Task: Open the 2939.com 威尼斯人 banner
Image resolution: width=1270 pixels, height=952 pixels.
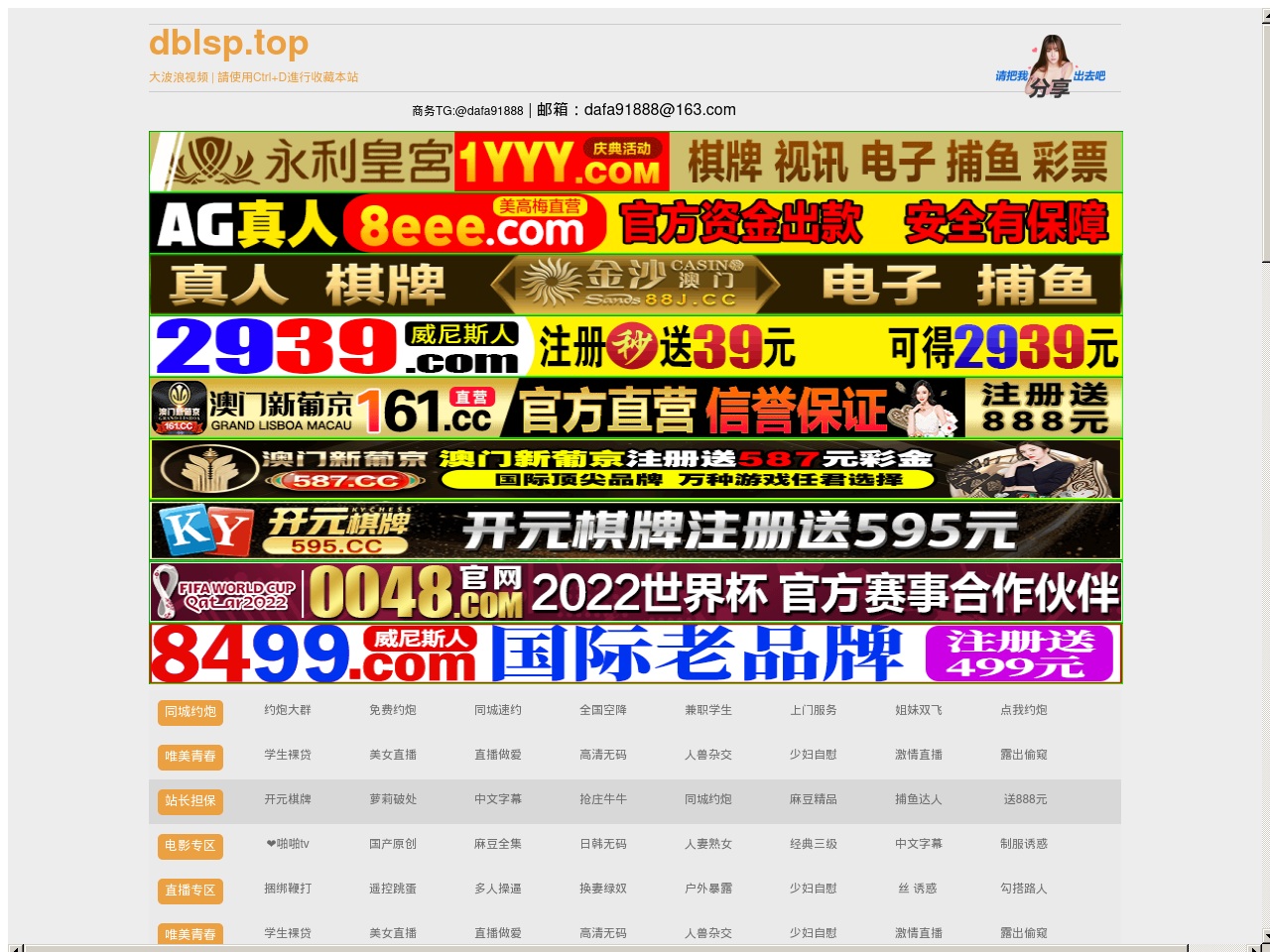Action: point(635,346)
